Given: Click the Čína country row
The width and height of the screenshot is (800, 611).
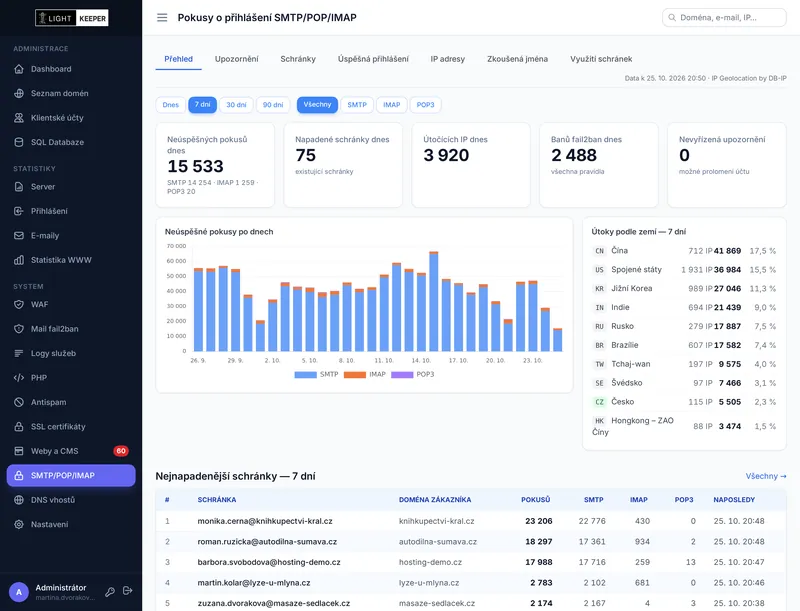Looking at the screenshot, I should pos(684,251).
